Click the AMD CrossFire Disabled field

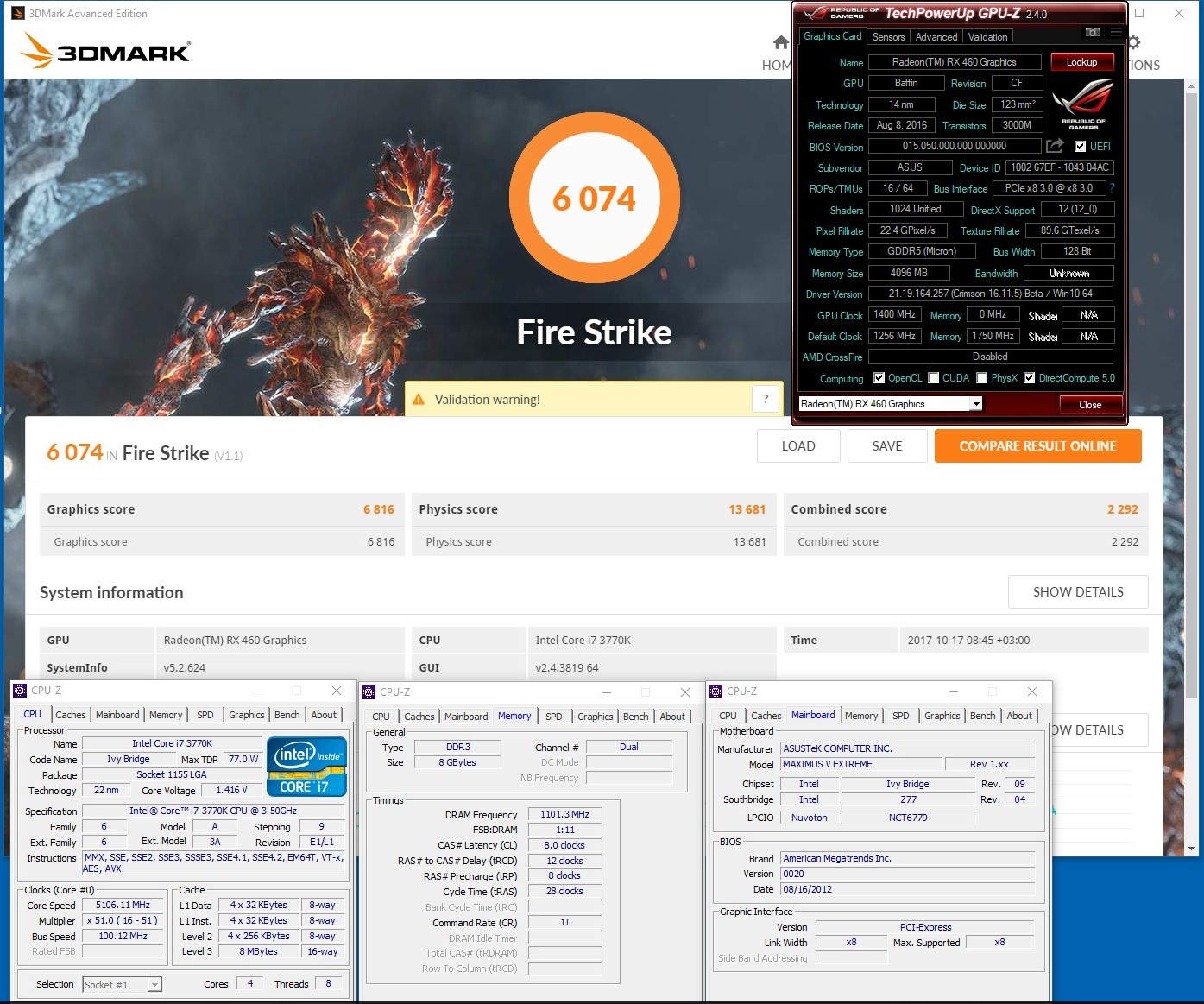[x=990, y=357]
